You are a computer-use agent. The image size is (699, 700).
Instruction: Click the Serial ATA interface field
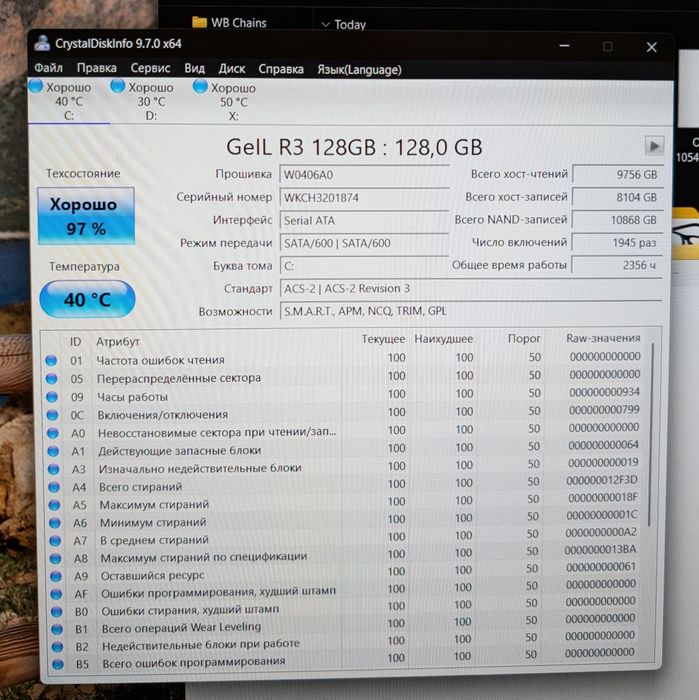pyautogui.click(x=364, y=221)
